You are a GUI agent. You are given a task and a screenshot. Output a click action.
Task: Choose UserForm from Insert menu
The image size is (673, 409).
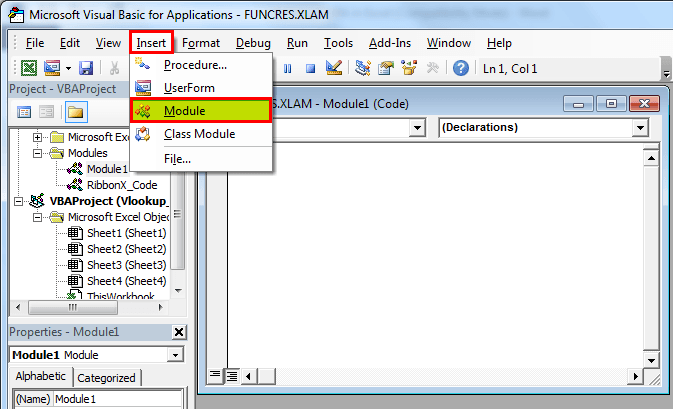(x=201, y=88)
